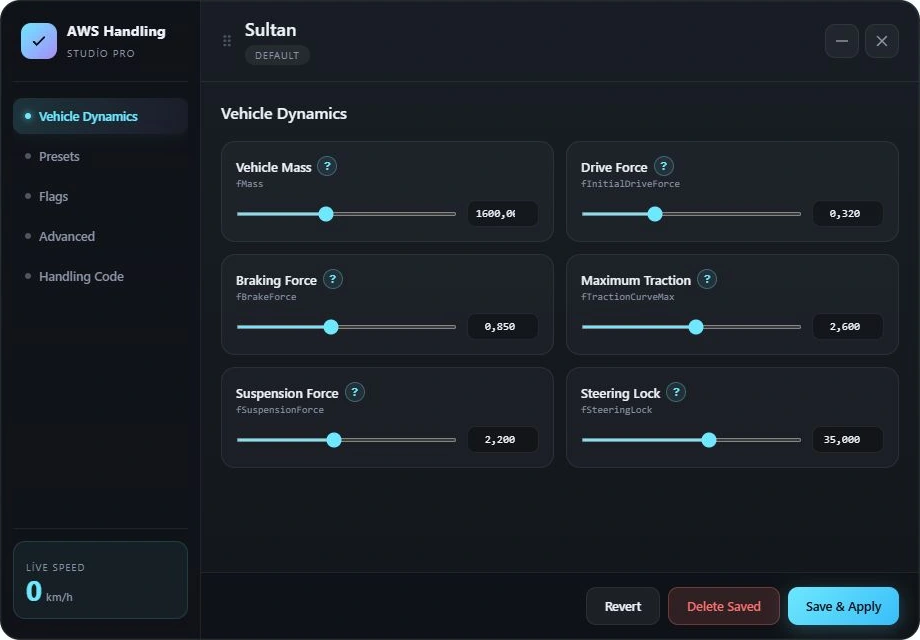Screen dimensions: 920x640
Task: Select the Vehicle Dynamics sidebar tab
Action: point(100,116)
